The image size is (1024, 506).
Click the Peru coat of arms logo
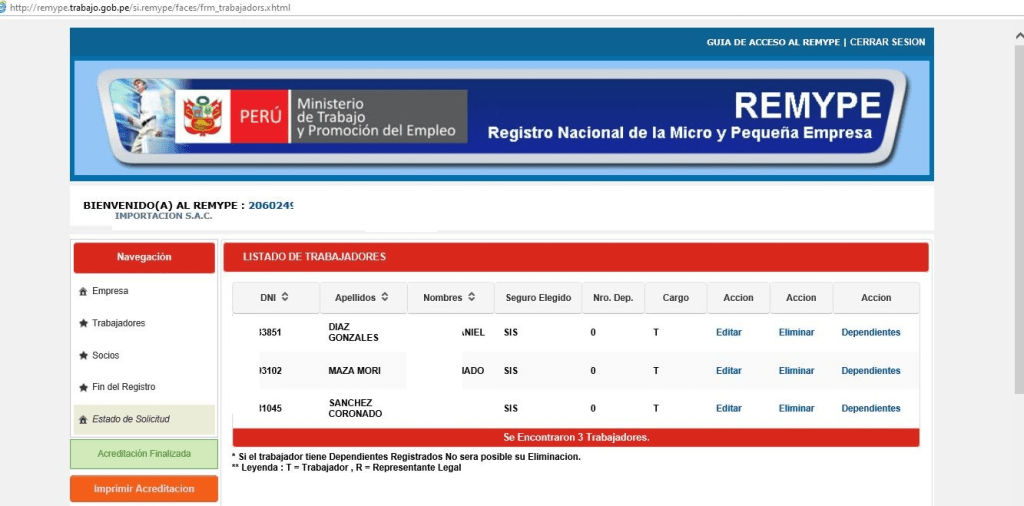point(204,116)
